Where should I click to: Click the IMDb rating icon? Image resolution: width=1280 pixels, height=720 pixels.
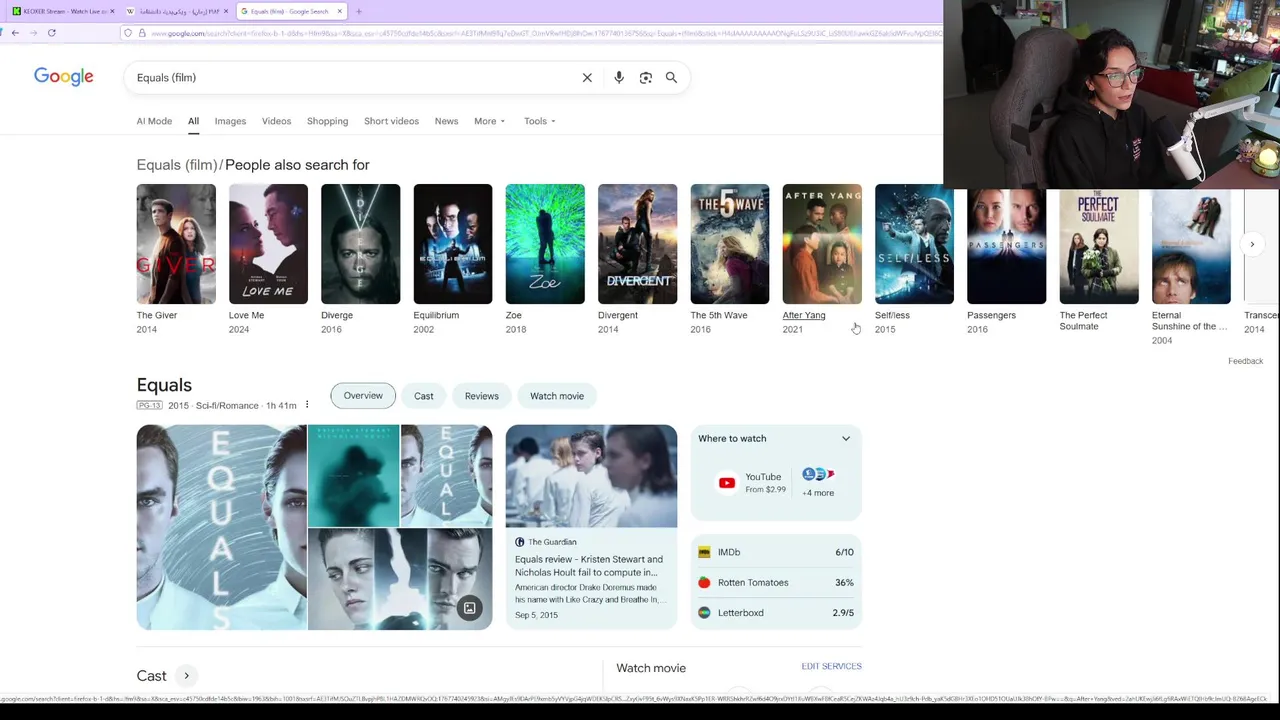click(x=704, y=552)
